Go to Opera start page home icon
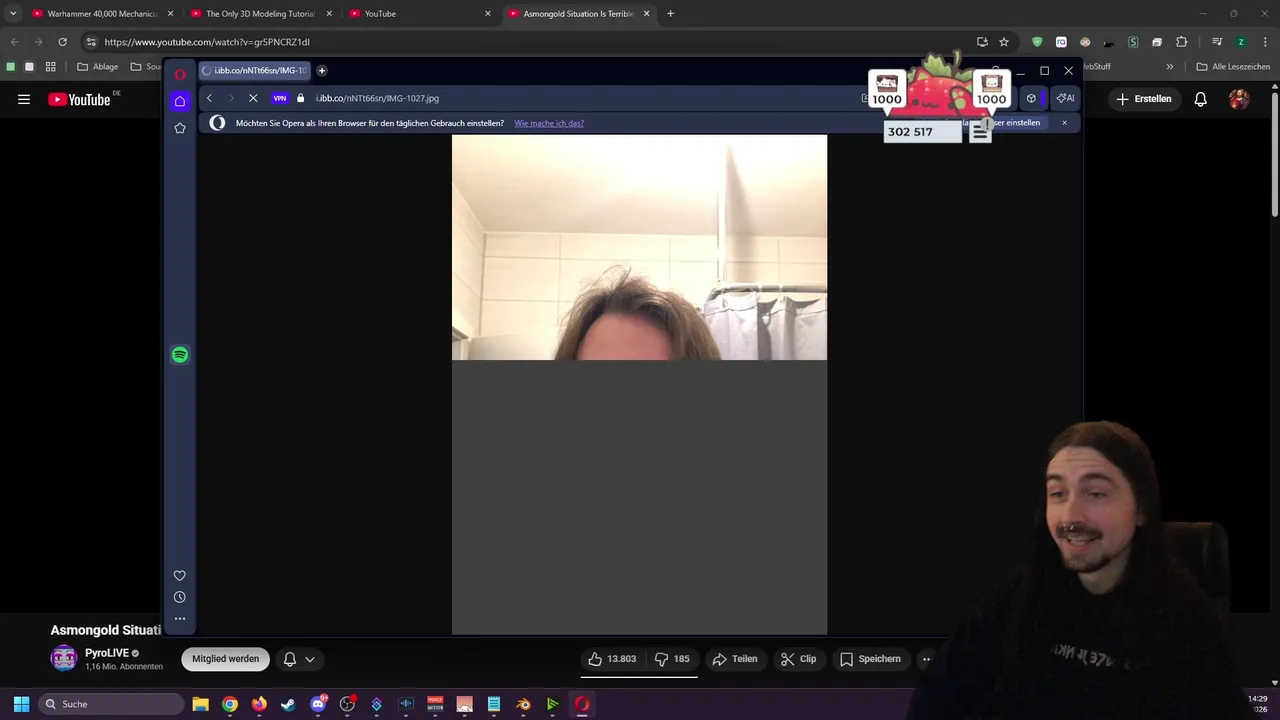Screen dimensions: 1280x720 180,101
